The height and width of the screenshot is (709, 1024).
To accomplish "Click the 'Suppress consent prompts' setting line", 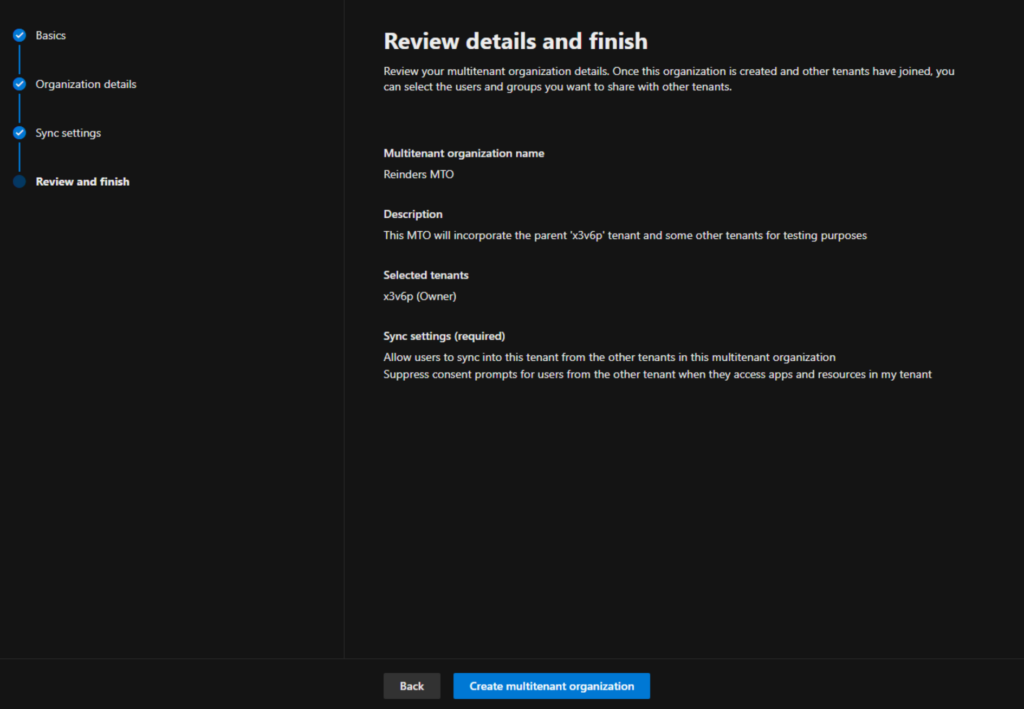I will [x=658, y=375].
